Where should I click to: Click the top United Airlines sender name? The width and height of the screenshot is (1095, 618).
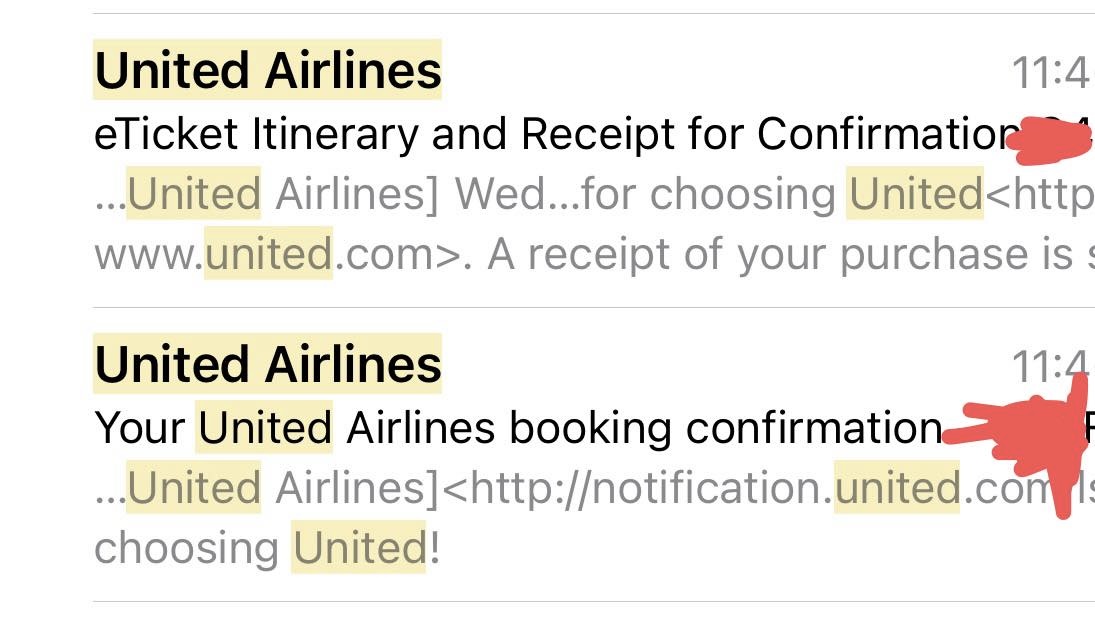(267, 71)
